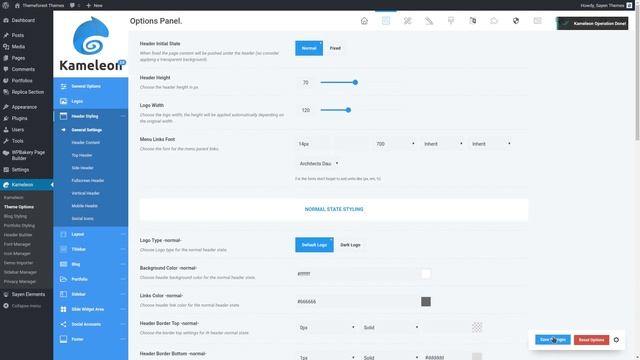Open Side Header submenu item
640x360 pixels.
tap(82, 168)
